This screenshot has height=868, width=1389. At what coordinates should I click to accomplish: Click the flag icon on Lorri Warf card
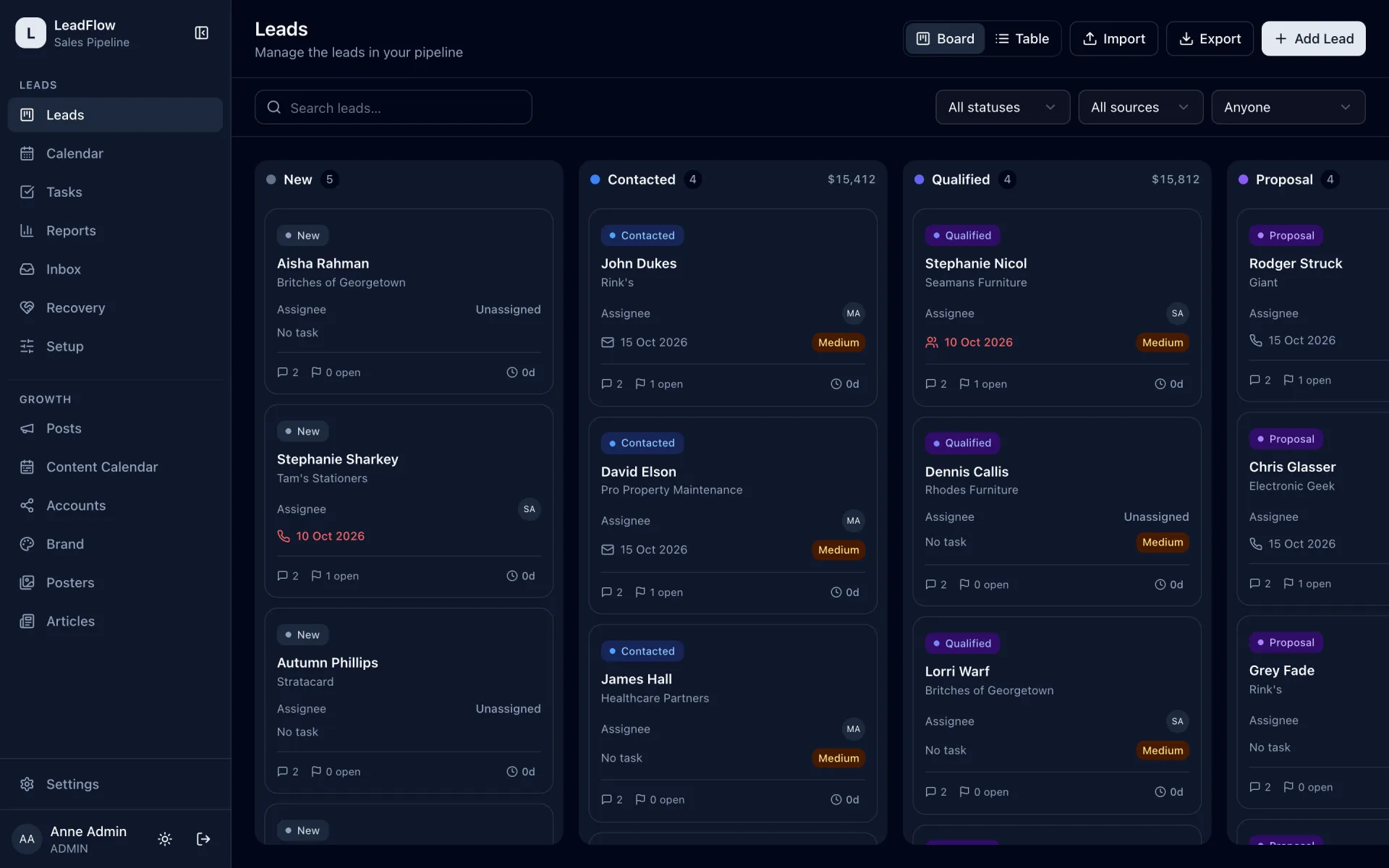click(x=964, y=792)
